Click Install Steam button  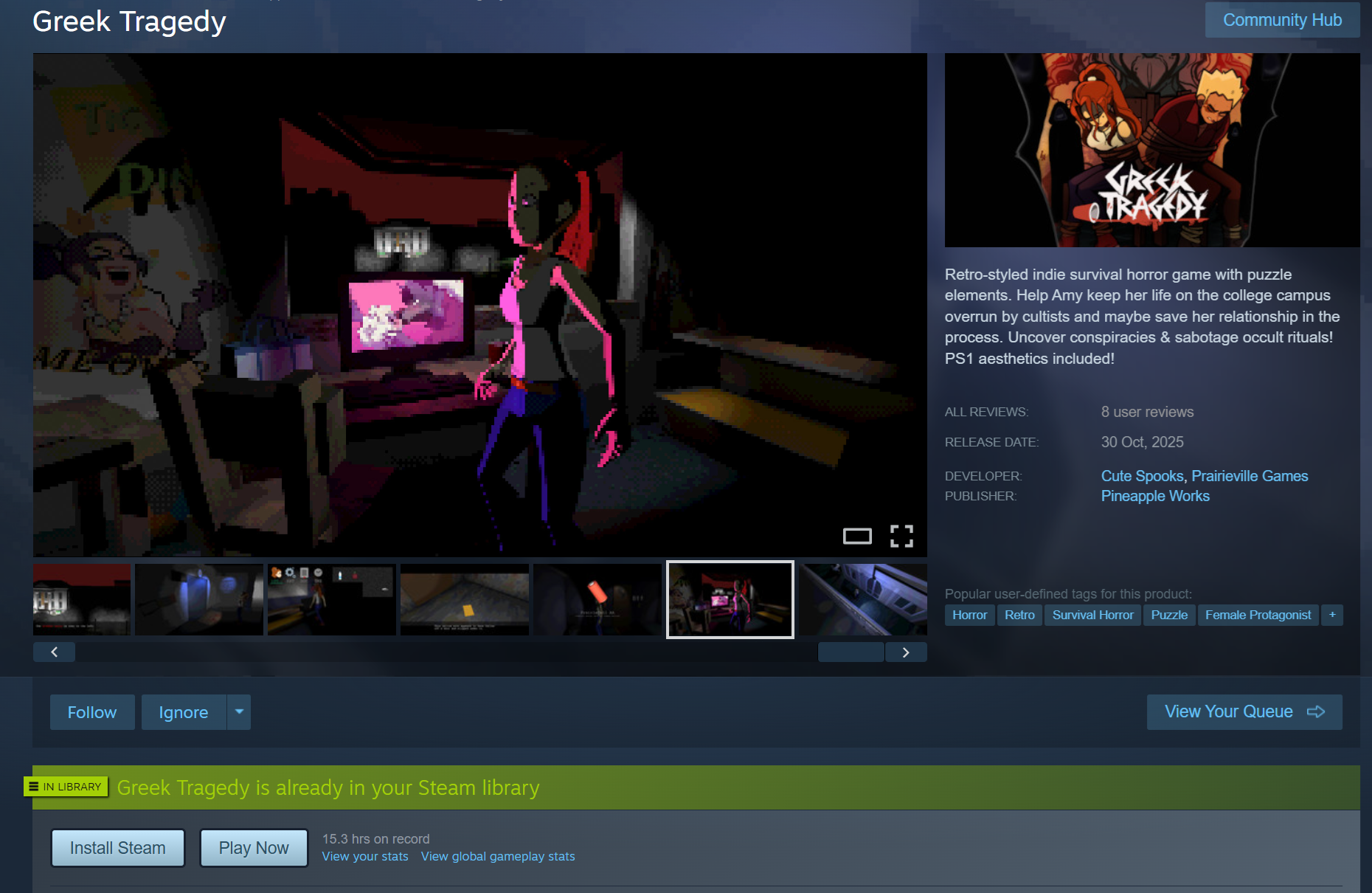[x=118, y=848]
